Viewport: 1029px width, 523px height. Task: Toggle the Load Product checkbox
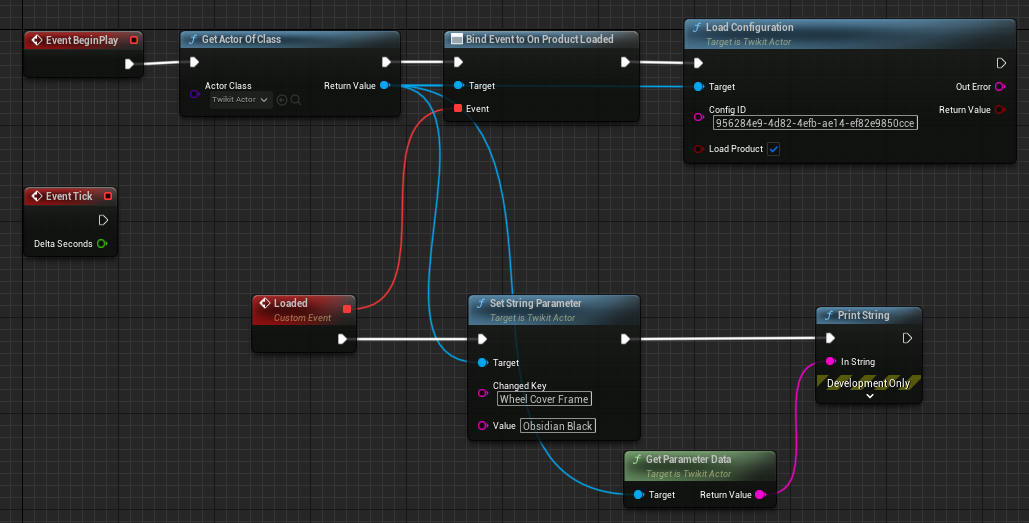(773, 149)
